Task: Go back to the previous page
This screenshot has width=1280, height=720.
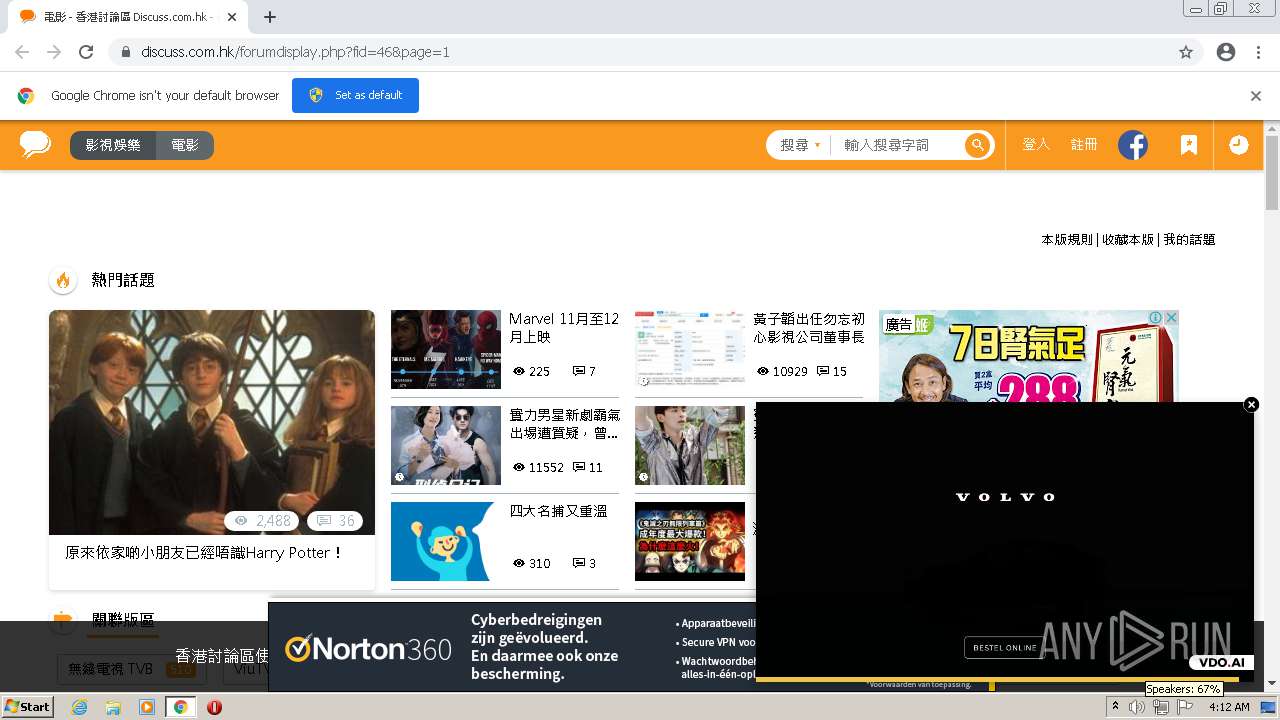Action: point(22,52)
